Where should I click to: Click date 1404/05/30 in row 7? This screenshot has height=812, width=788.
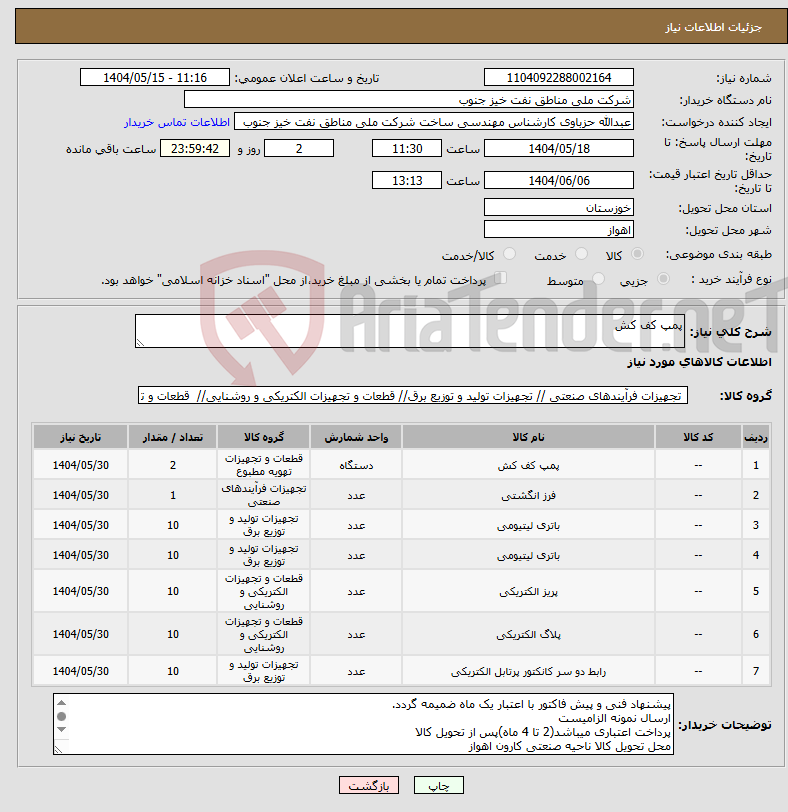tap(80, 671)
